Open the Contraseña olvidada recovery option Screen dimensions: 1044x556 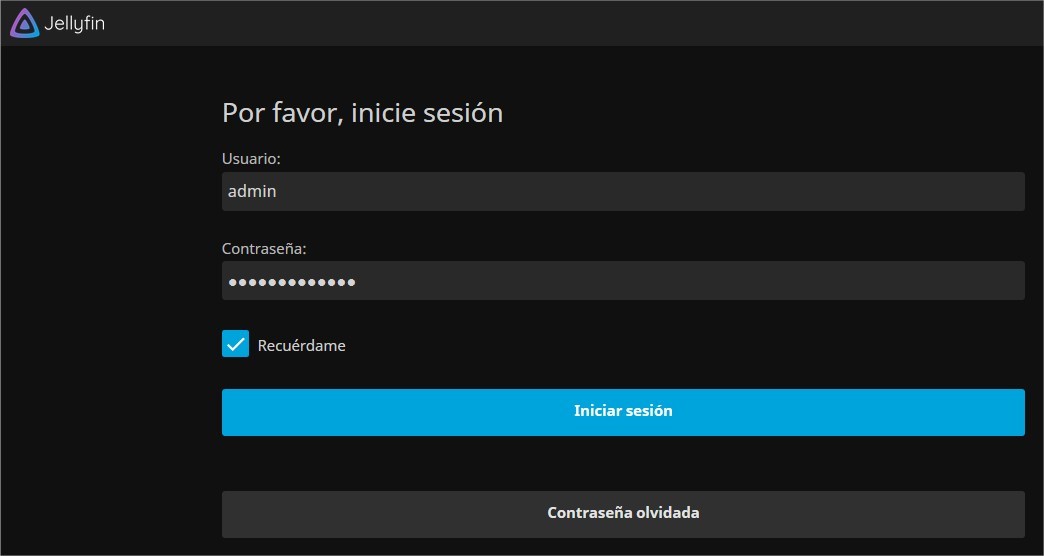click(x=623, y=514)
